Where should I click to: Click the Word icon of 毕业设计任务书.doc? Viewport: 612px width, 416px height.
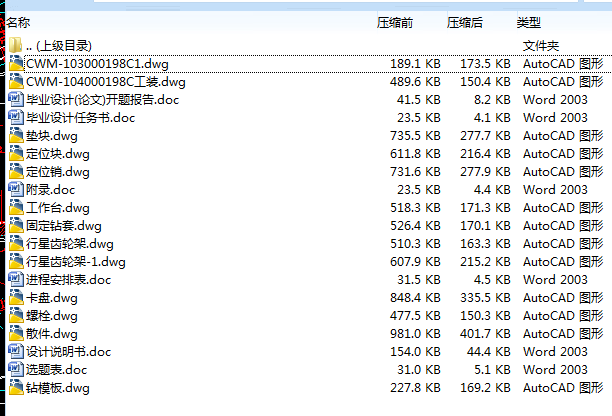point(16,117)
